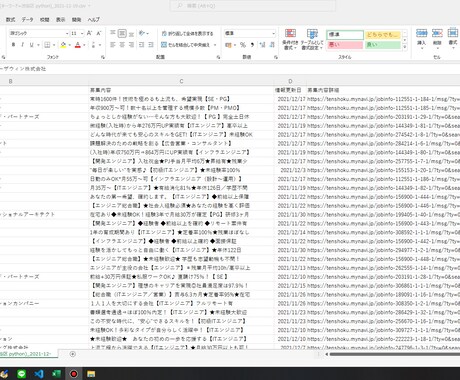Apply the green 良い cell style

[382, 45]
